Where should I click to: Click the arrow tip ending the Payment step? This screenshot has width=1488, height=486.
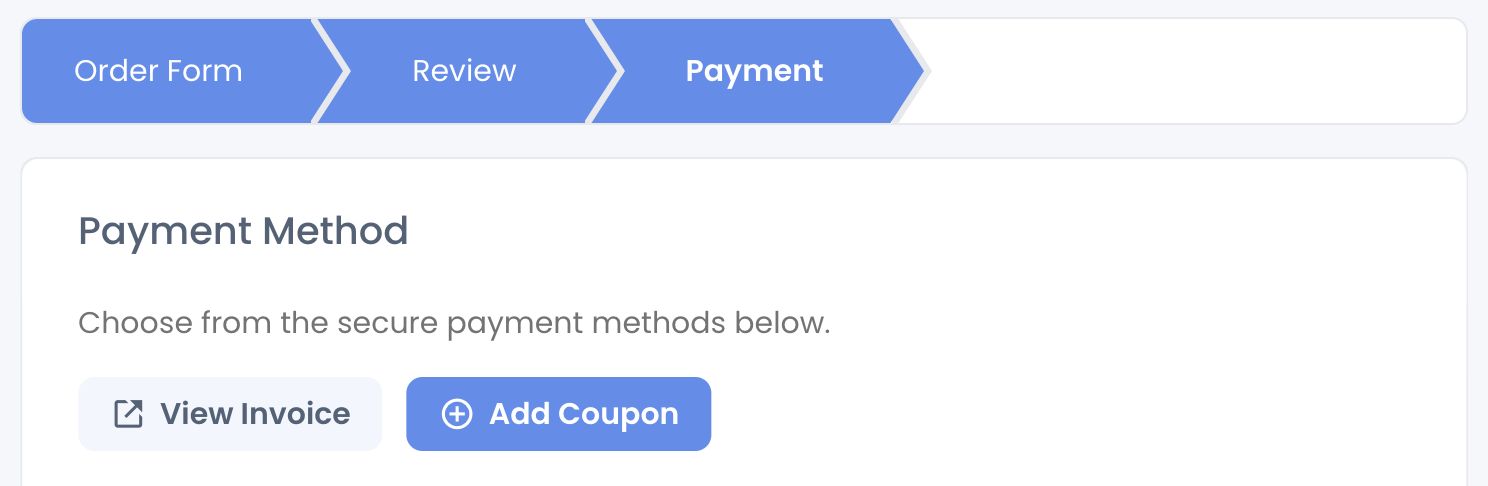(x=911, y=71)
